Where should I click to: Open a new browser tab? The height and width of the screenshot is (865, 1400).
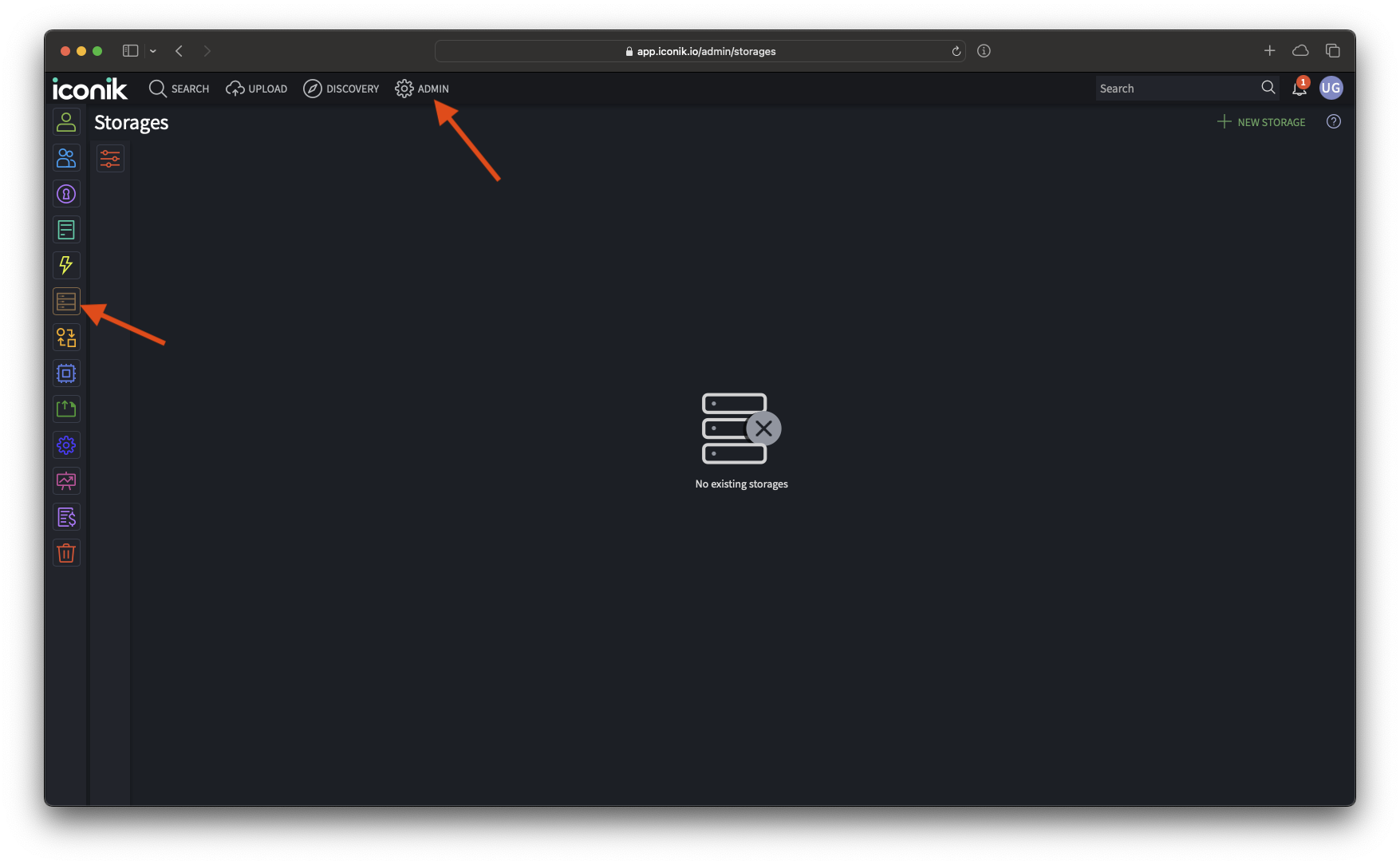(x=1270, y=51)
